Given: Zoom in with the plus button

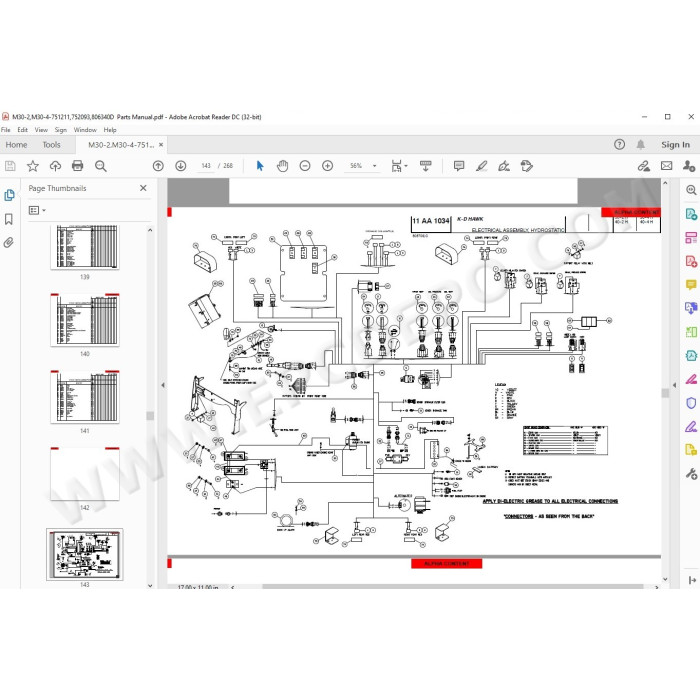Looking at the screenshot, I should tap(328, 166).
